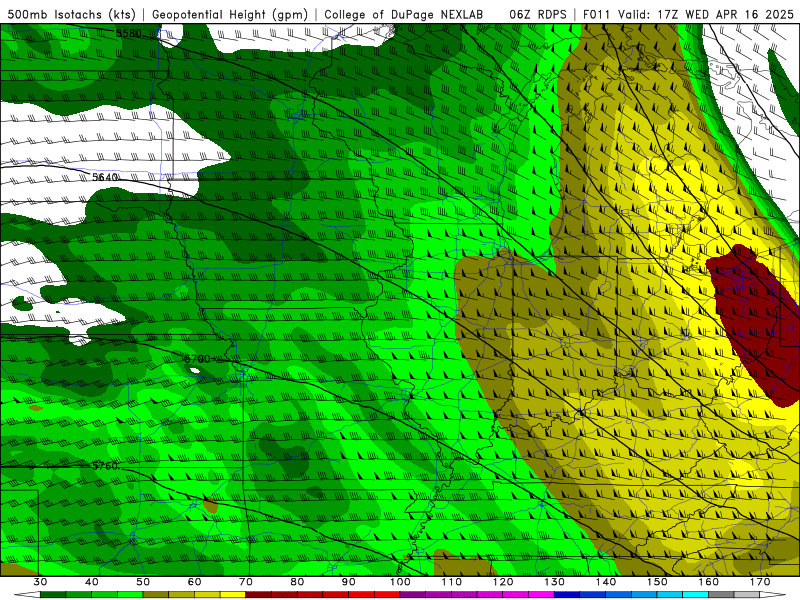Click the 50 value on the color scale
The width and height of the screenshot is (800, 600).
[143, 582]
